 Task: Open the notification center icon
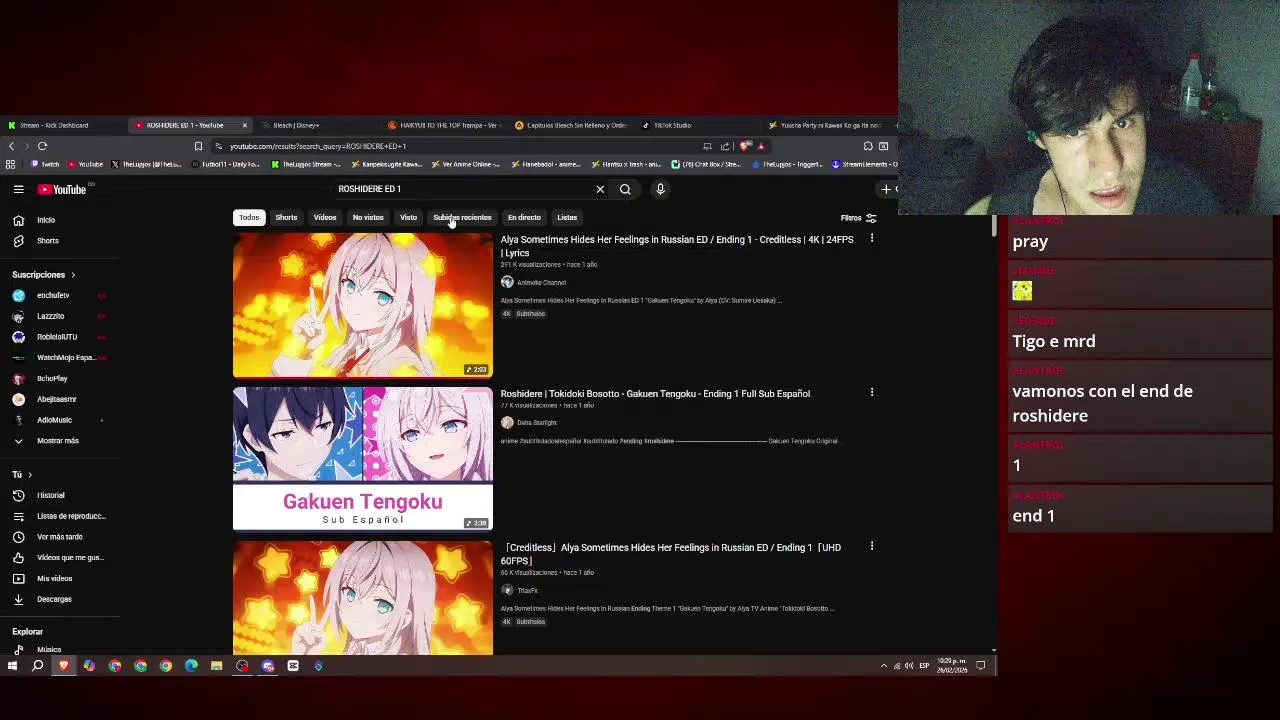pyautogui.click(x=981, y=666)
